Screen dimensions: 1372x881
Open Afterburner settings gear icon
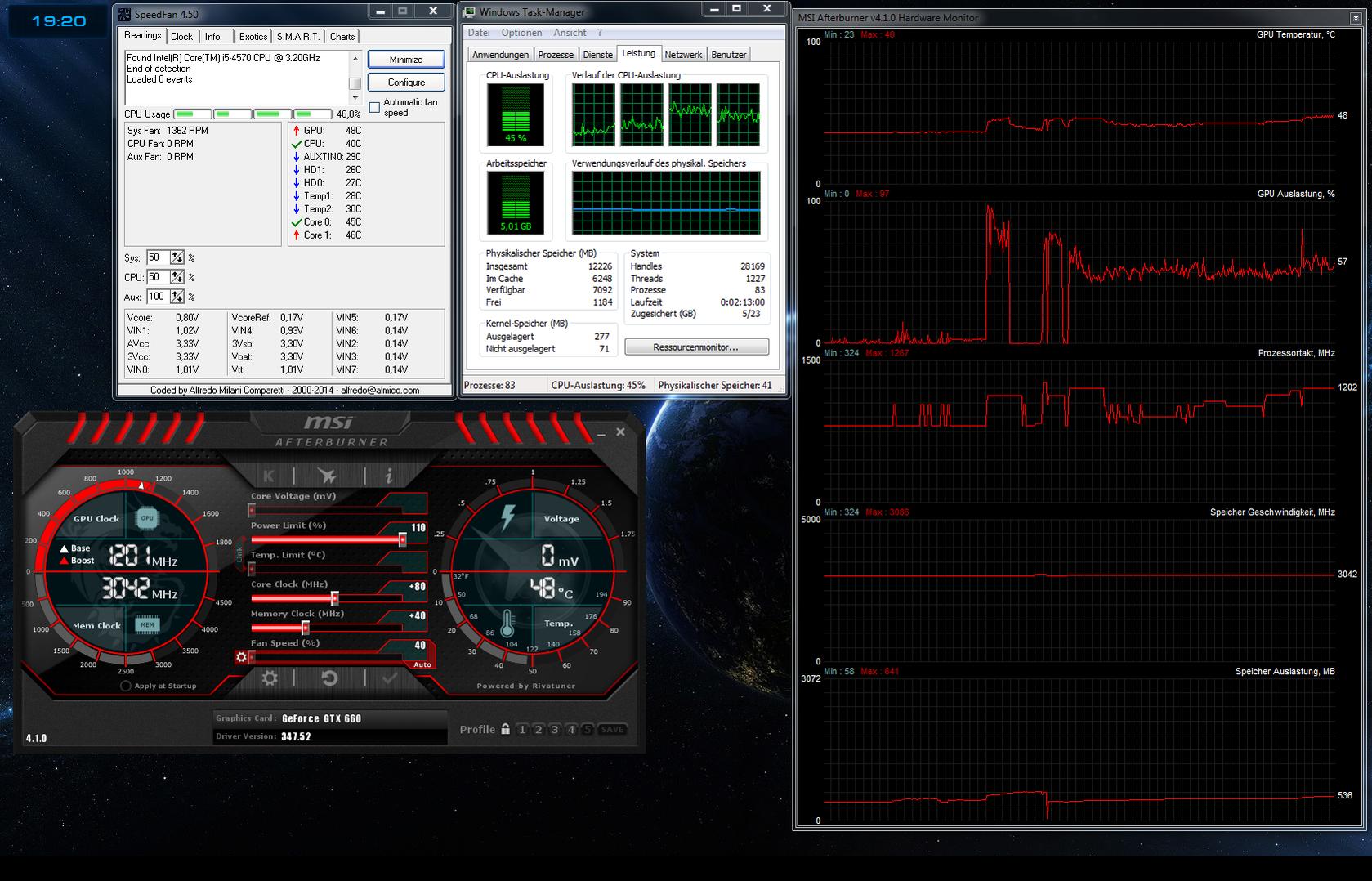(x=270, y=678)
